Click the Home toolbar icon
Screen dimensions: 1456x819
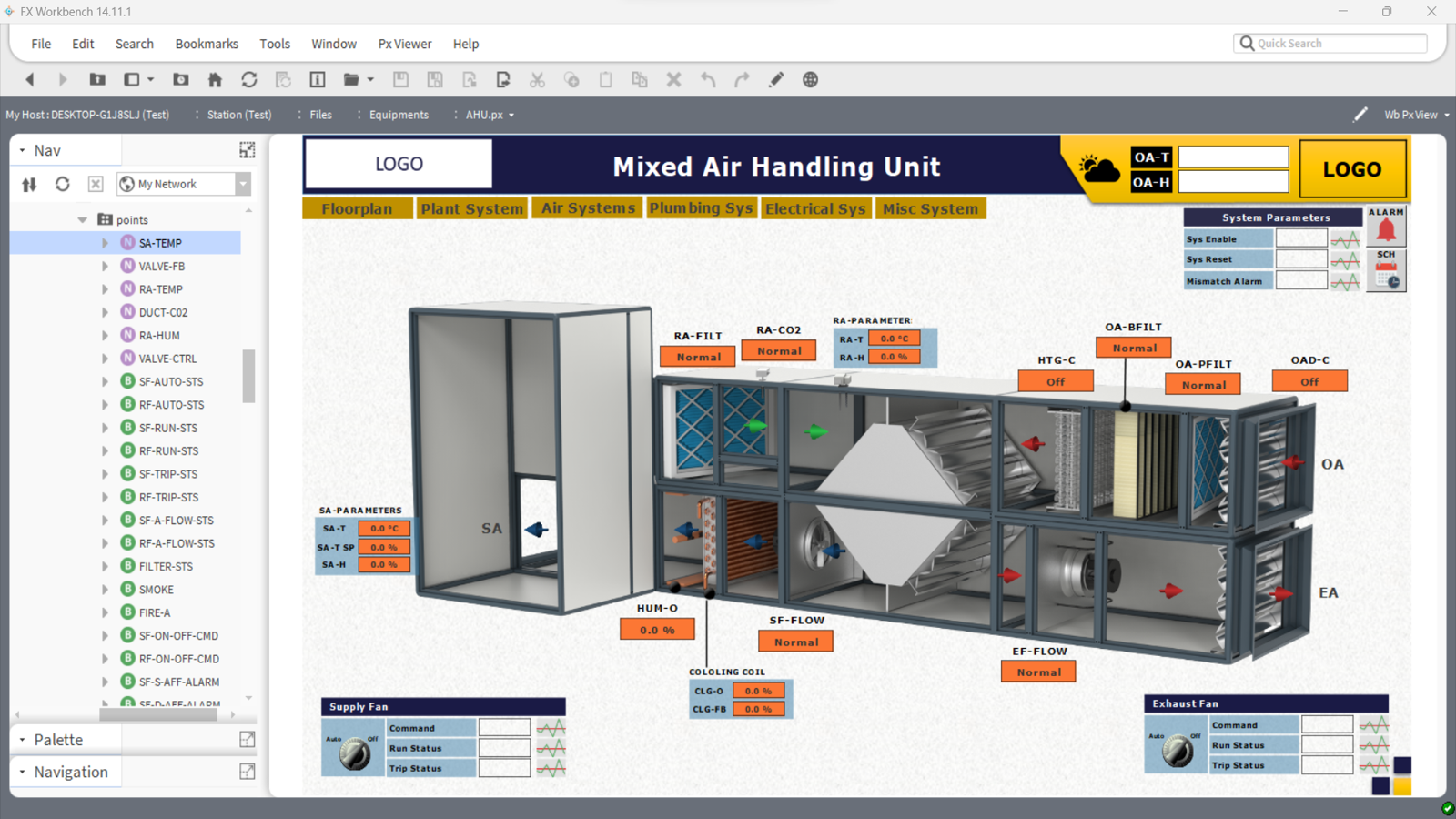point(215,80)
